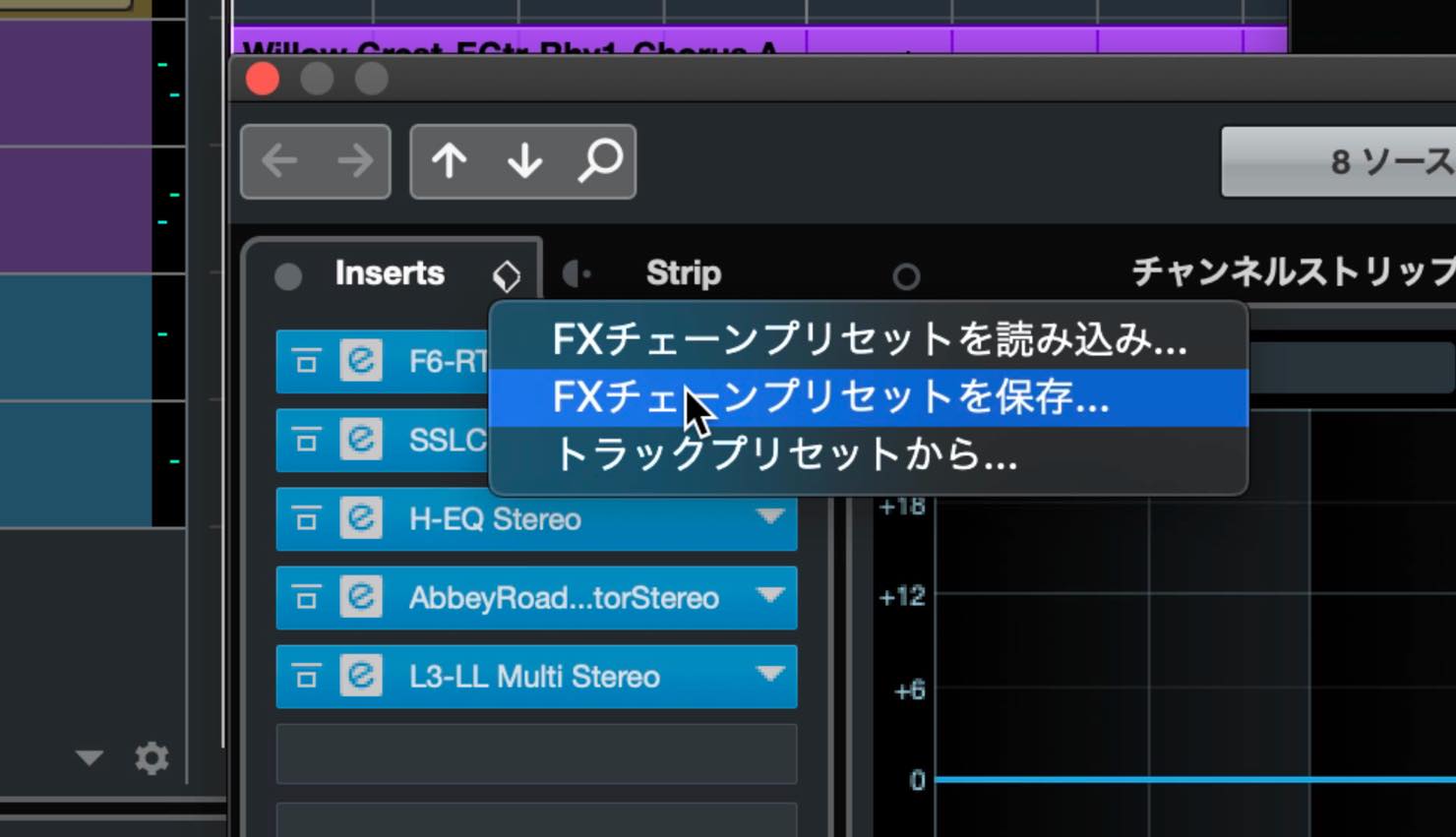
Task: Expand L3-LL Multi Stereo slot dropdown arrow
Action: [770, 674]
